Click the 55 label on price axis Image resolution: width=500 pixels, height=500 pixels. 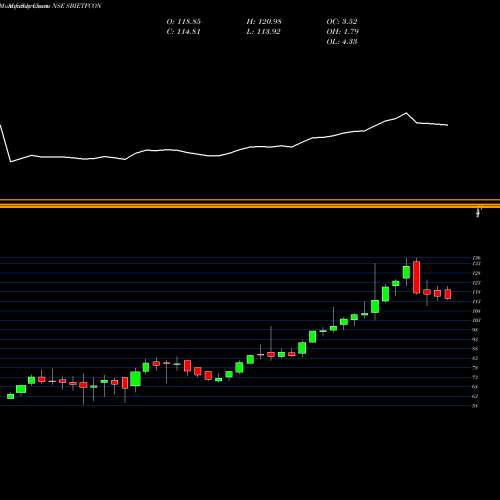point(475,406)
